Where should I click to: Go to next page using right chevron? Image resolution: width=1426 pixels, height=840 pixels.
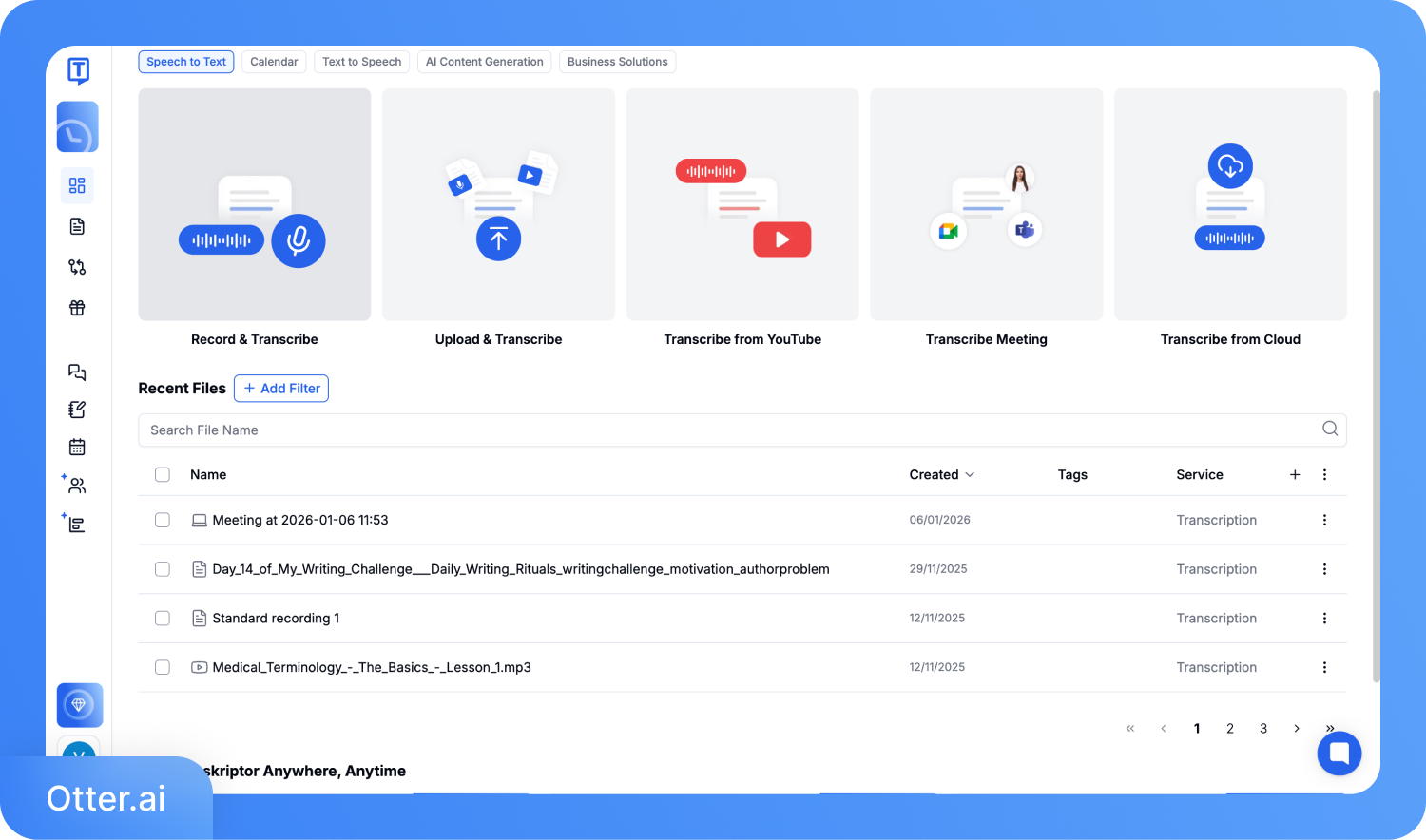click(x=1296, y=729)
